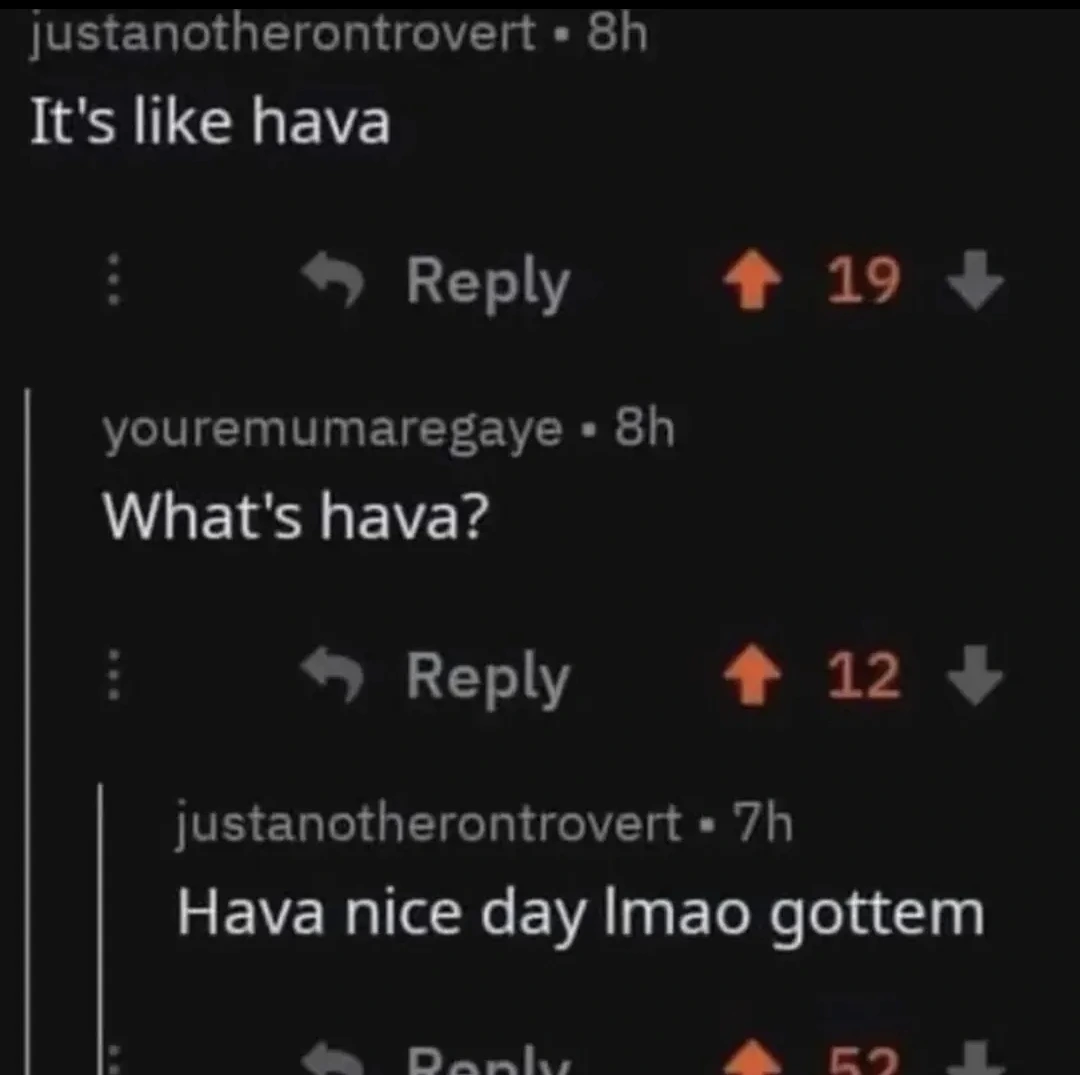Viewport: 1080px width, 1075px height.
Task: Collapse thread via line beside "Hava nice day"
Action: point(101,928)
